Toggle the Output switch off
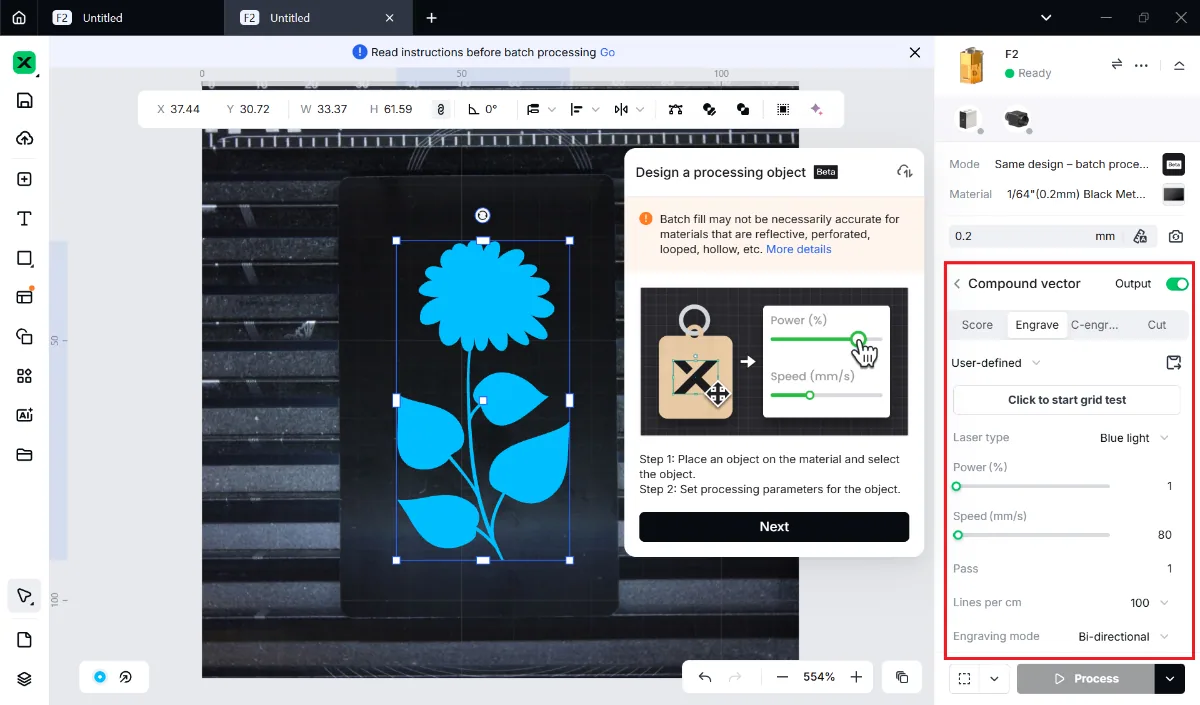Screen dimensions: 1200x705 [x=1177, y=284]
